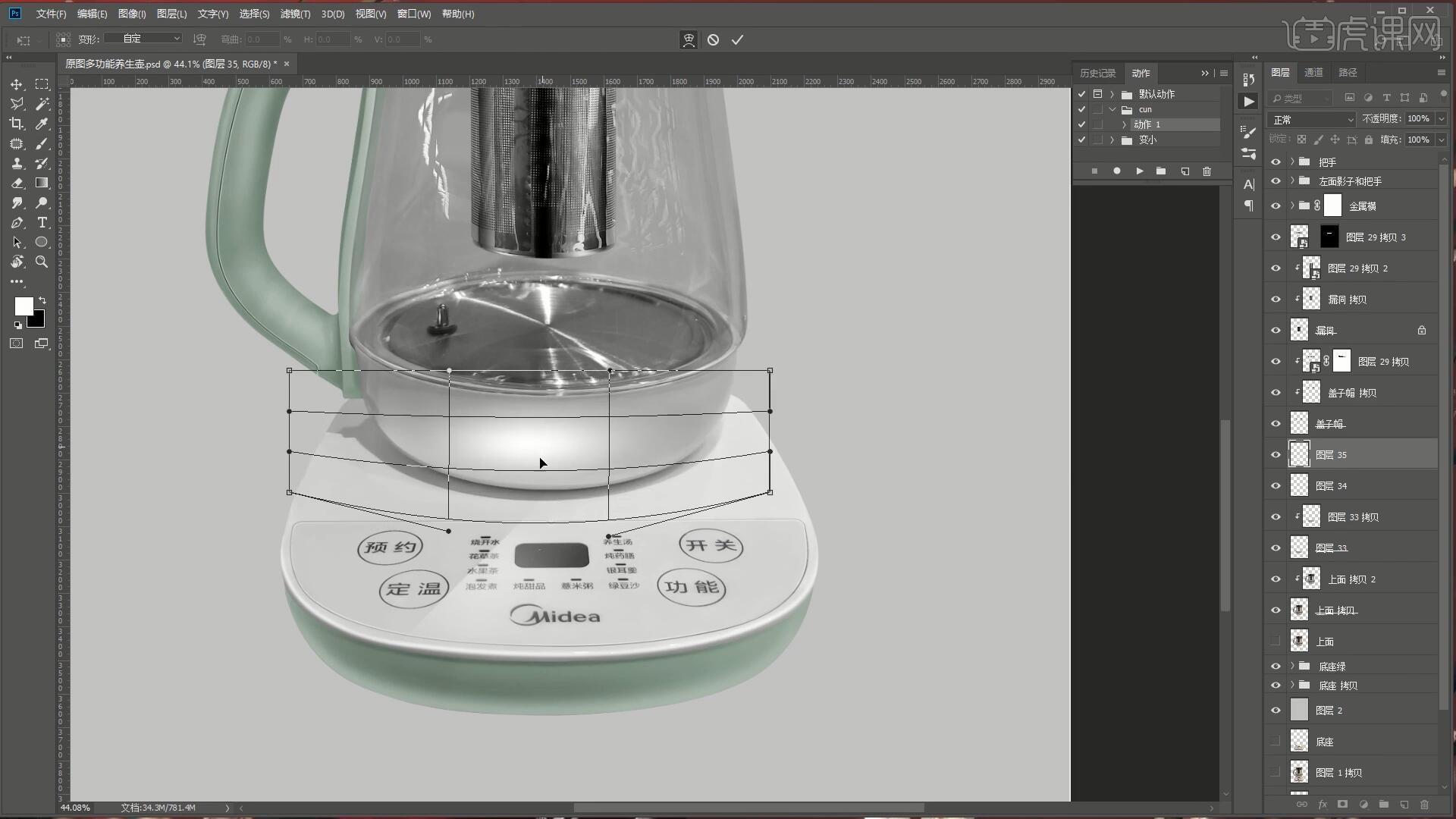Open the warp style 自定 dropdown
Screen dimensions: 1456x819
point(143,39)
